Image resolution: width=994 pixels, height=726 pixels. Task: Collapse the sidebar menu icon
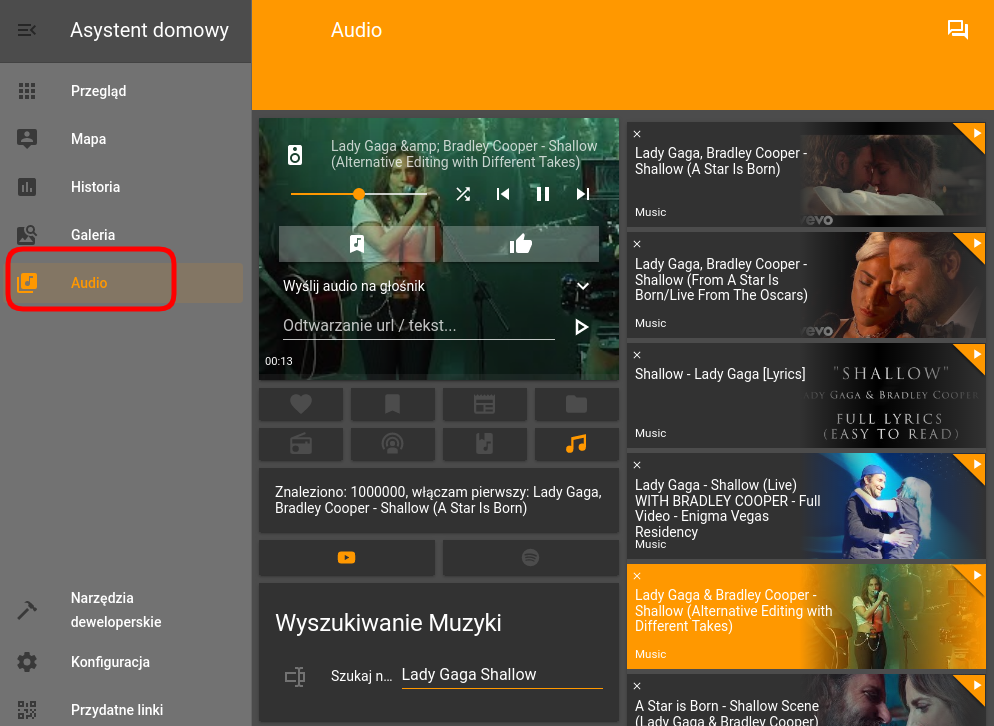click(27, 30)
